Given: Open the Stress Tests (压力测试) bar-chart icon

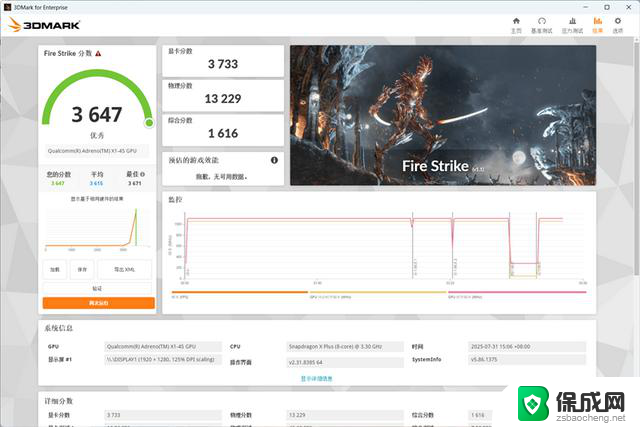Looking at the screenshot, I should pyautogui.click(x=572, y=21).
